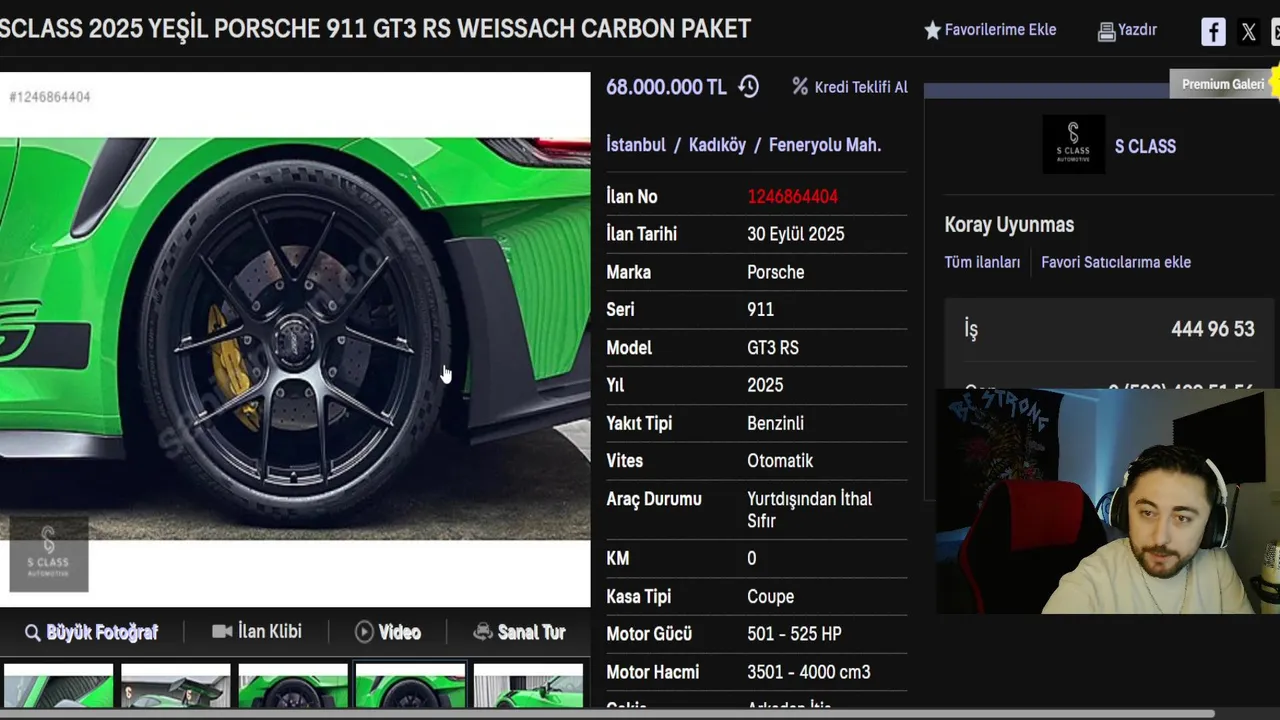Click the İlan Klibi camera icon
Screen dimensions: 1280x720
coord(222,631)
